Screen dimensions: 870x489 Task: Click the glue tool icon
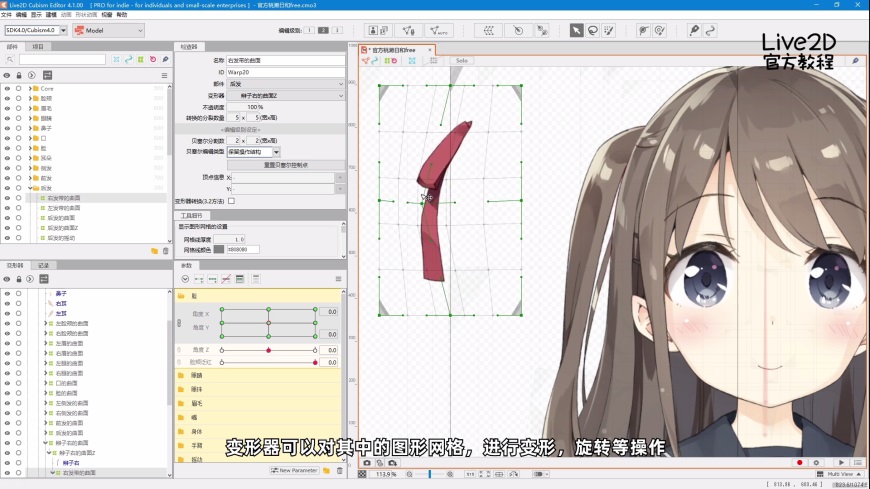point(643,31)
